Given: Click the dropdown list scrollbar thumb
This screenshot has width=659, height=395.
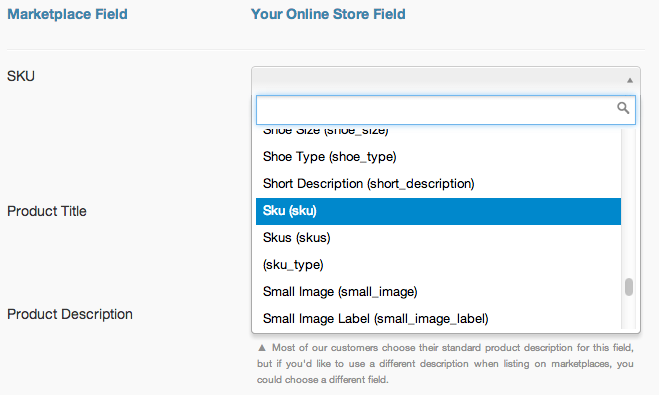Looking at the screenshot, I should point(629,287).
